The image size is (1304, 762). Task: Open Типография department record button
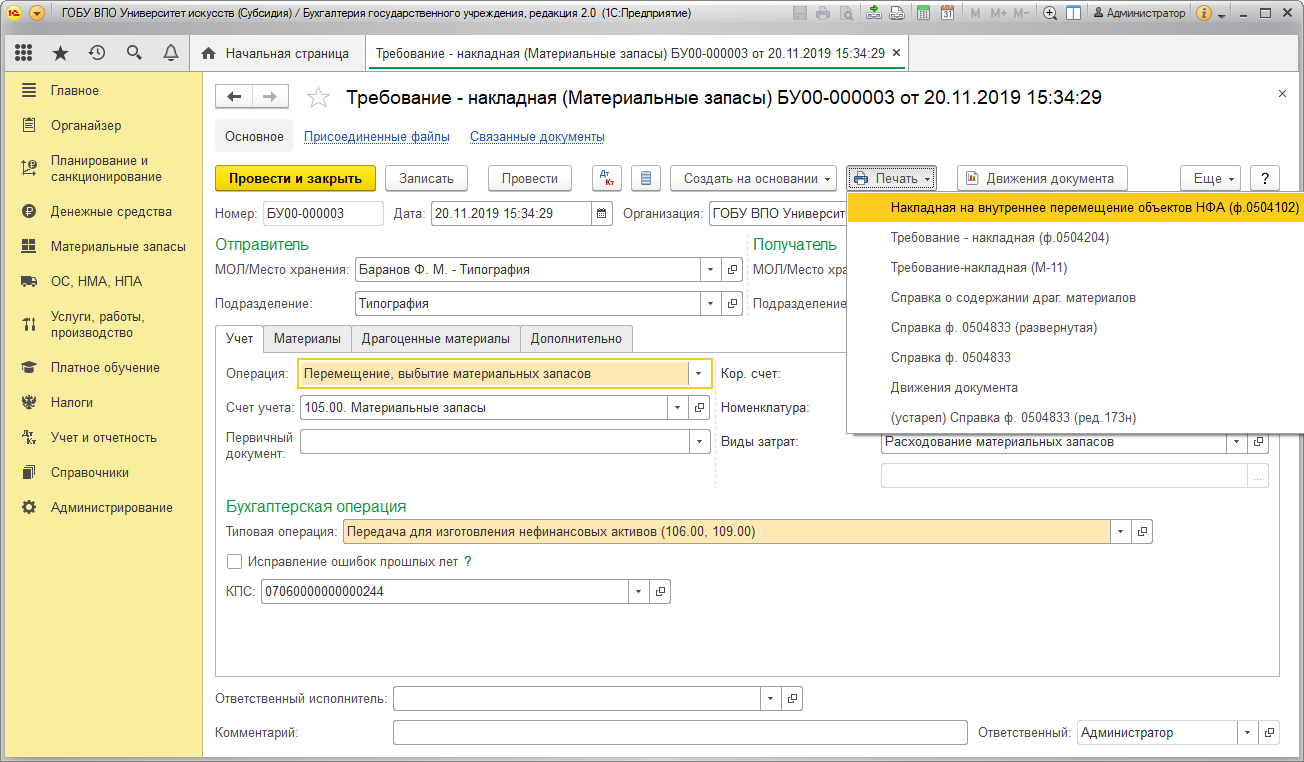(733, 303)
